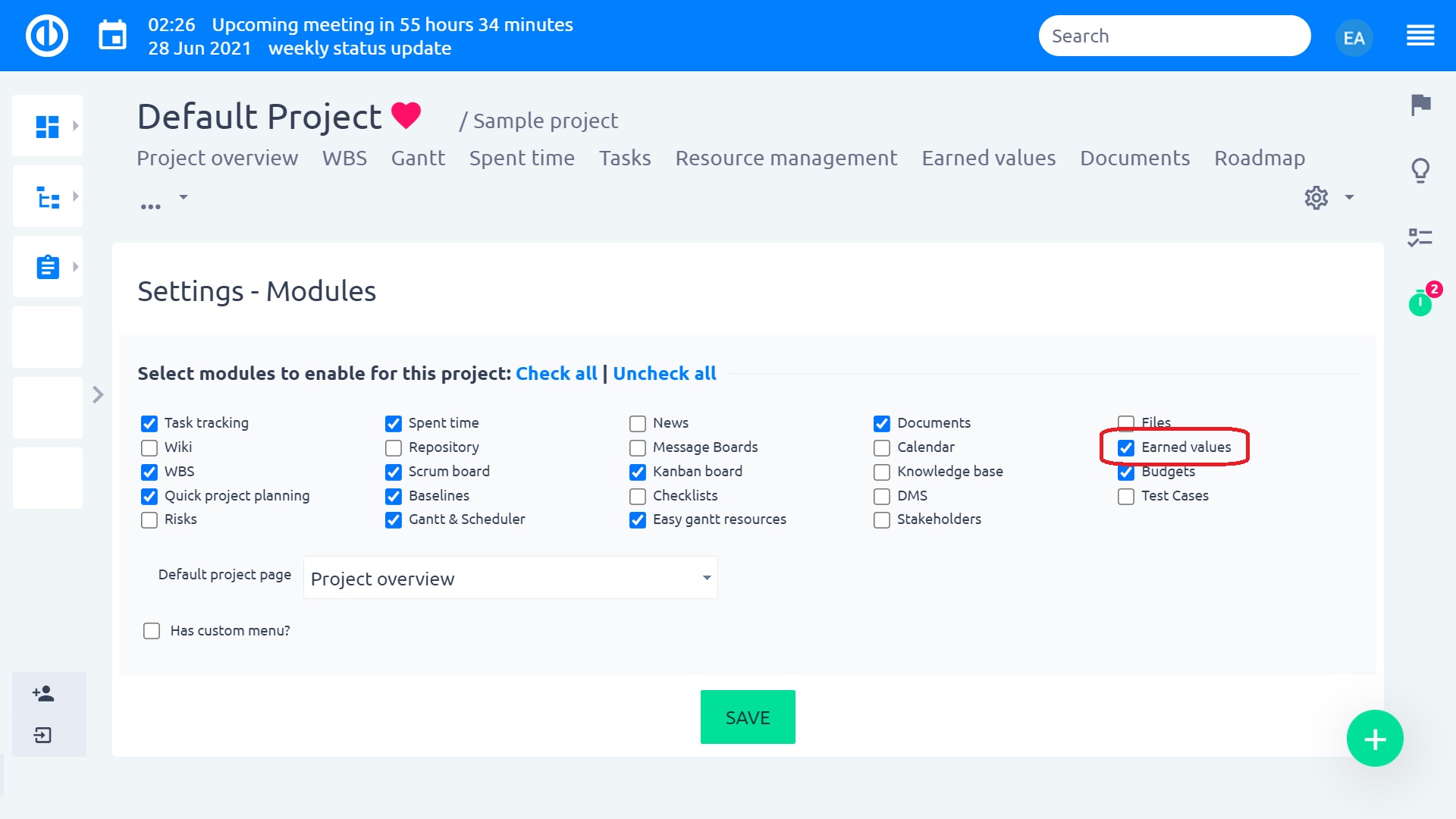Expand the project tree sidebar arrow
Screen dimensions: 1456x819
(x=75, y=196)
